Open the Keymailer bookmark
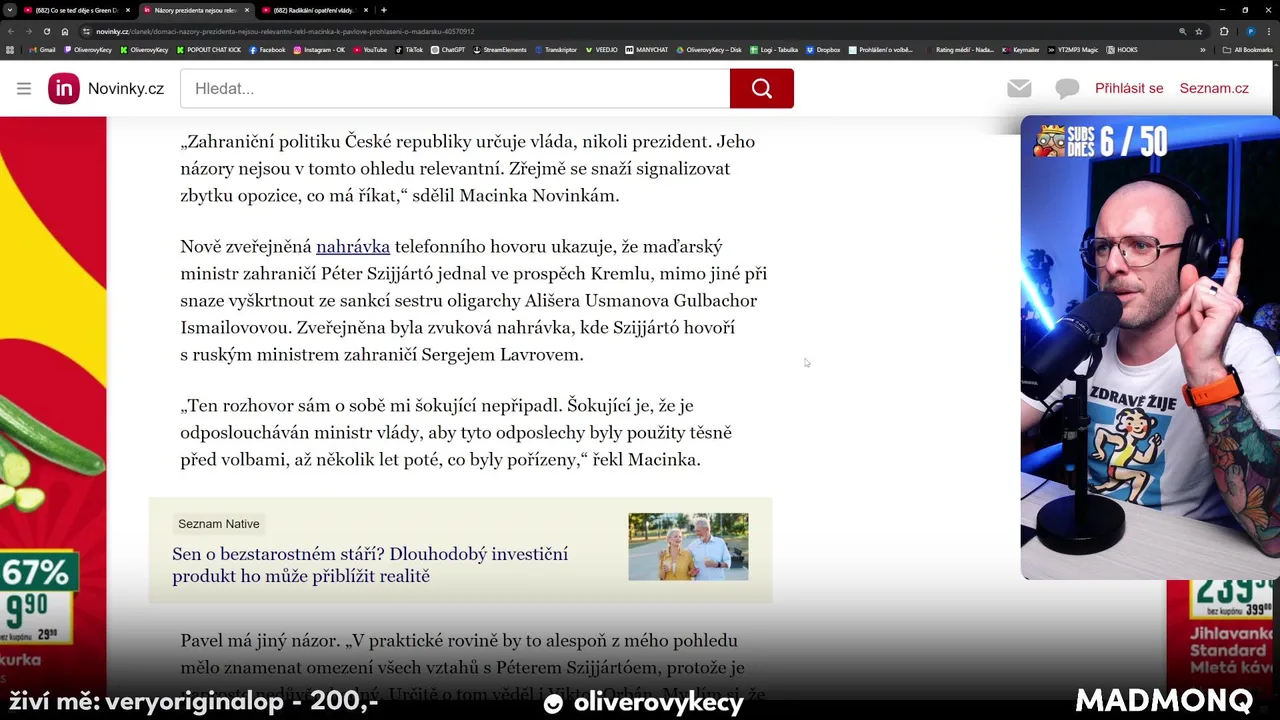The image size is (1280, 720). [x=1021, y=49]
